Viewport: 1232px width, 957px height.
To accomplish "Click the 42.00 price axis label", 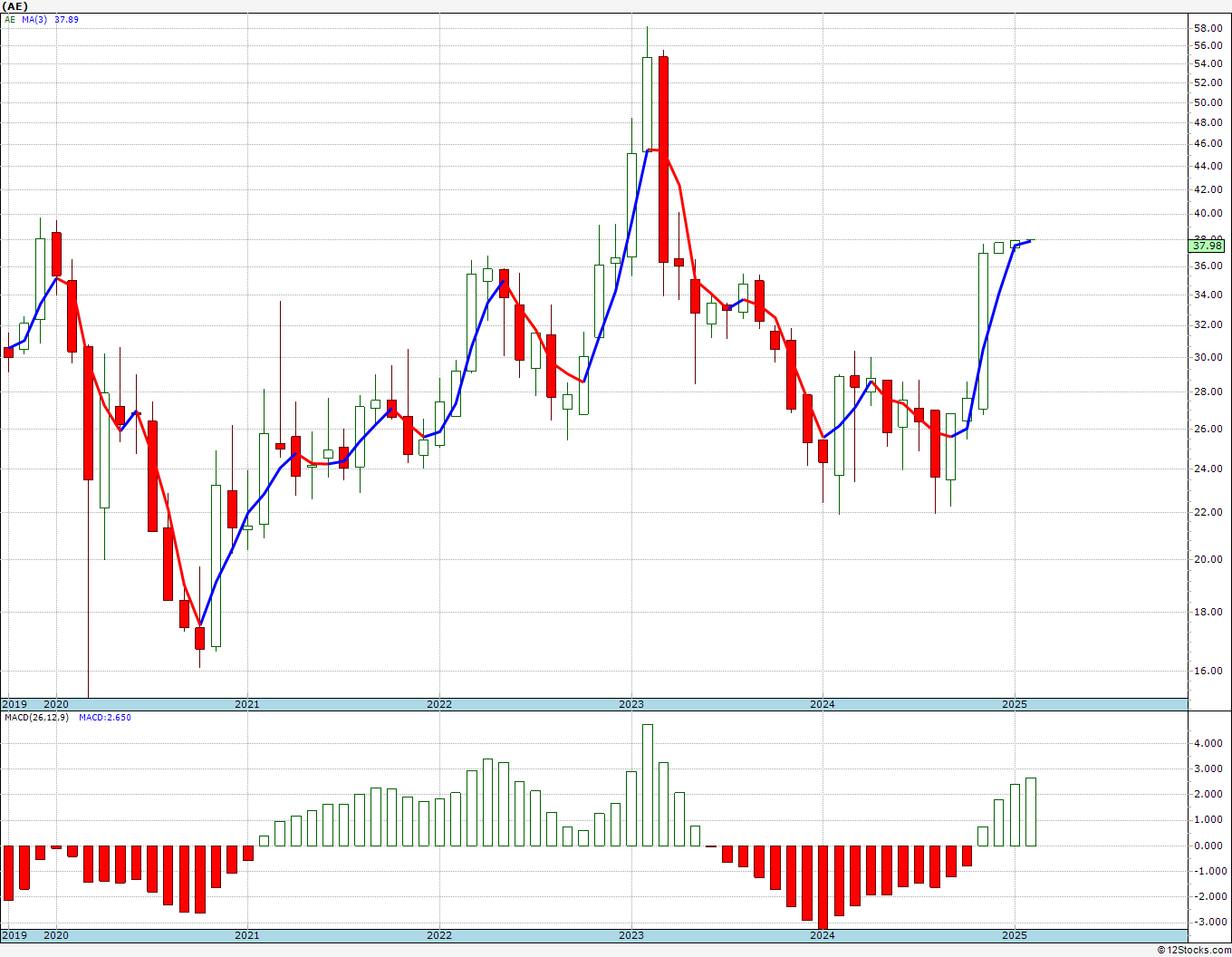I will click(x=1208, y=189).
